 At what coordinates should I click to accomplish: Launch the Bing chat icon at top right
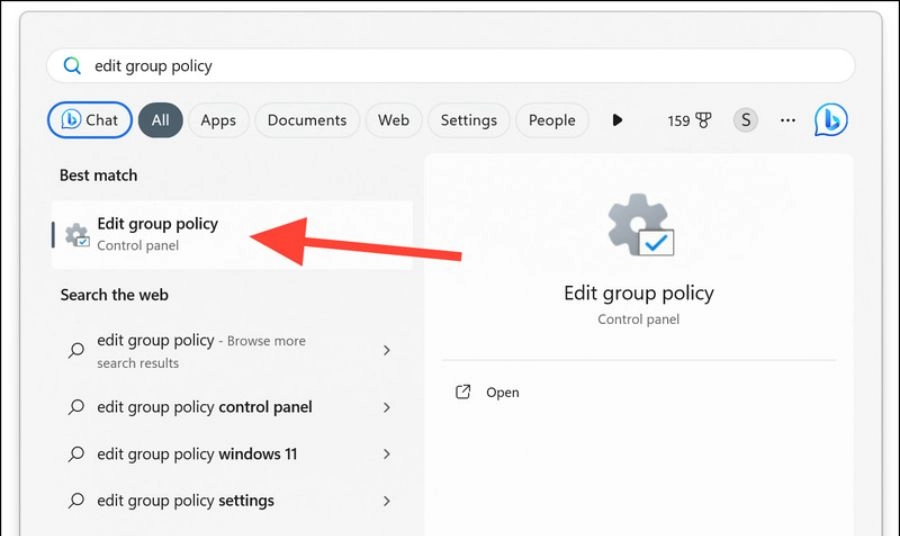coord(831,120)
